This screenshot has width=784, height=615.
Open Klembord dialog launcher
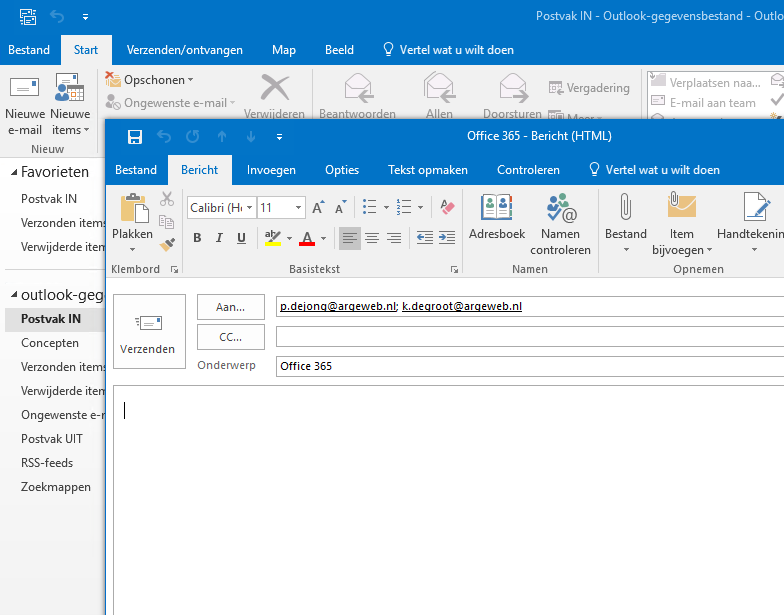pyautogui.click(x=174, y=270)
